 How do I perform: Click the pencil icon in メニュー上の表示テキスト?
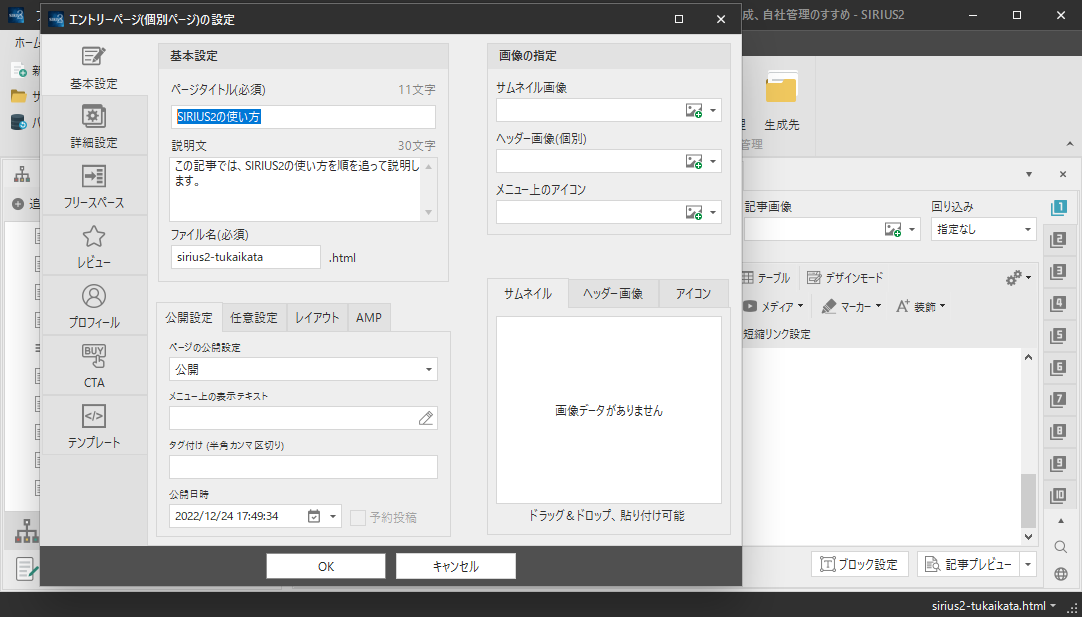(x=425, y=418)
